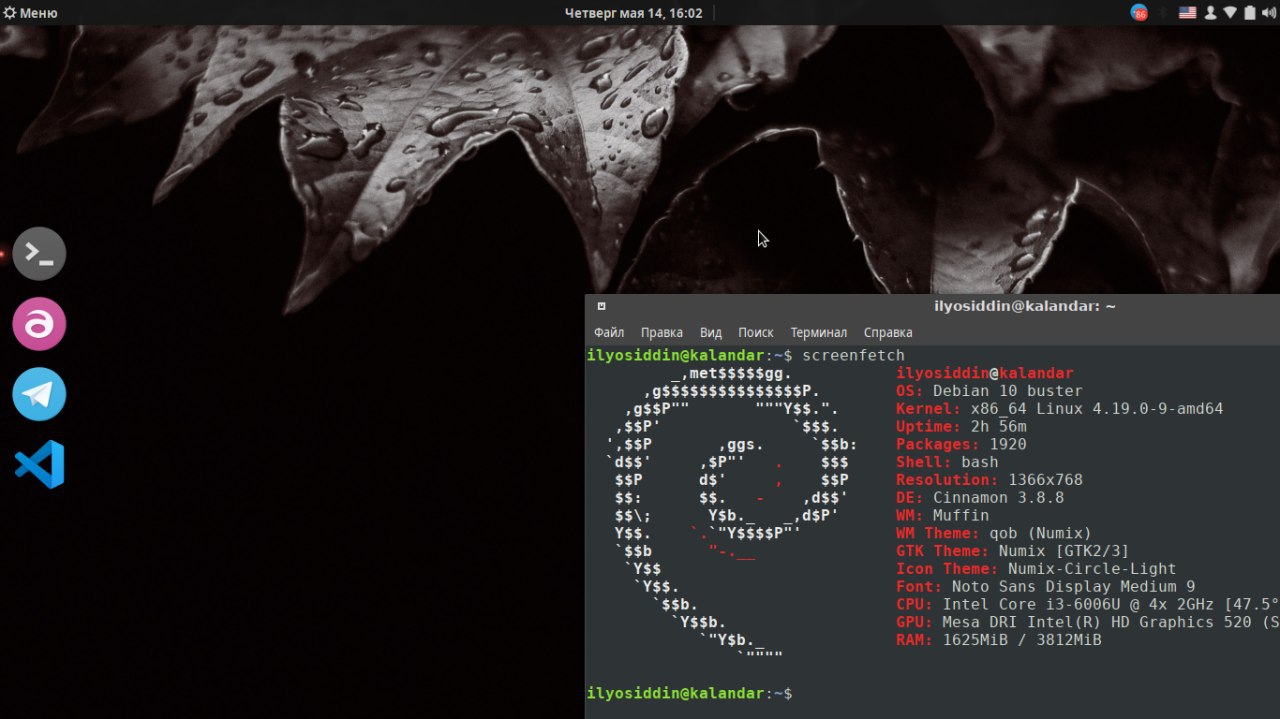Open the Файл menu in terminal

click(609, 333)
